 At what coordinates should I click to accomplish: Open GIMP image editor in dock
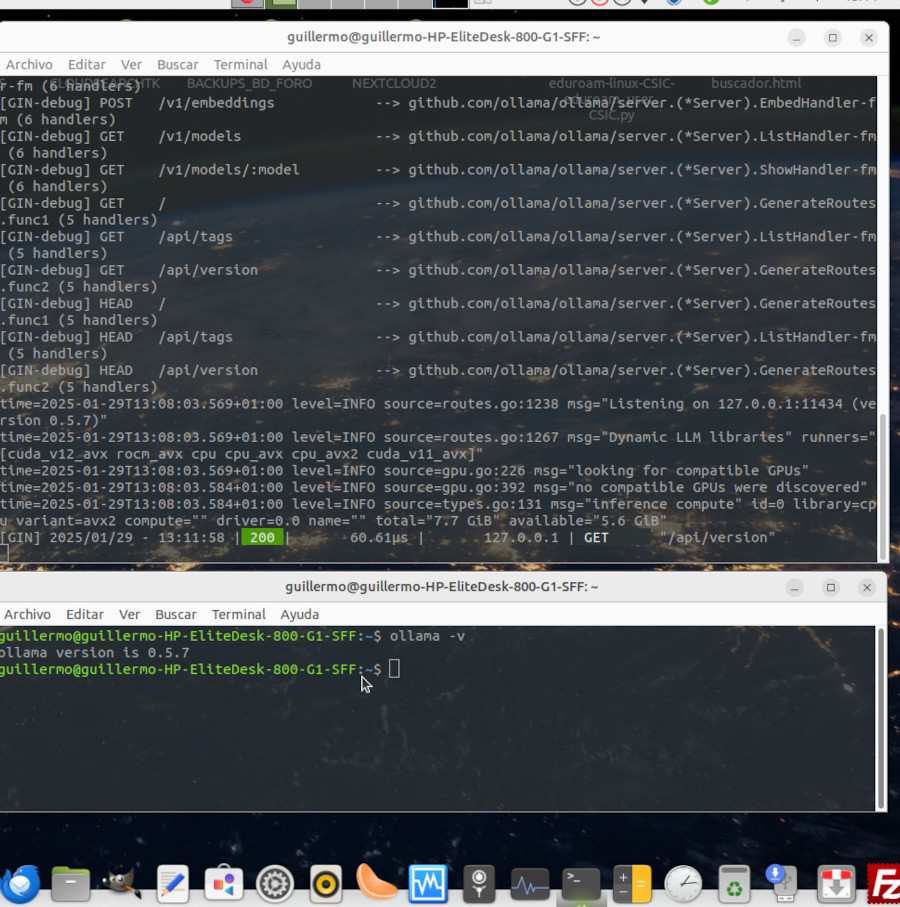(x=122, y=884)
